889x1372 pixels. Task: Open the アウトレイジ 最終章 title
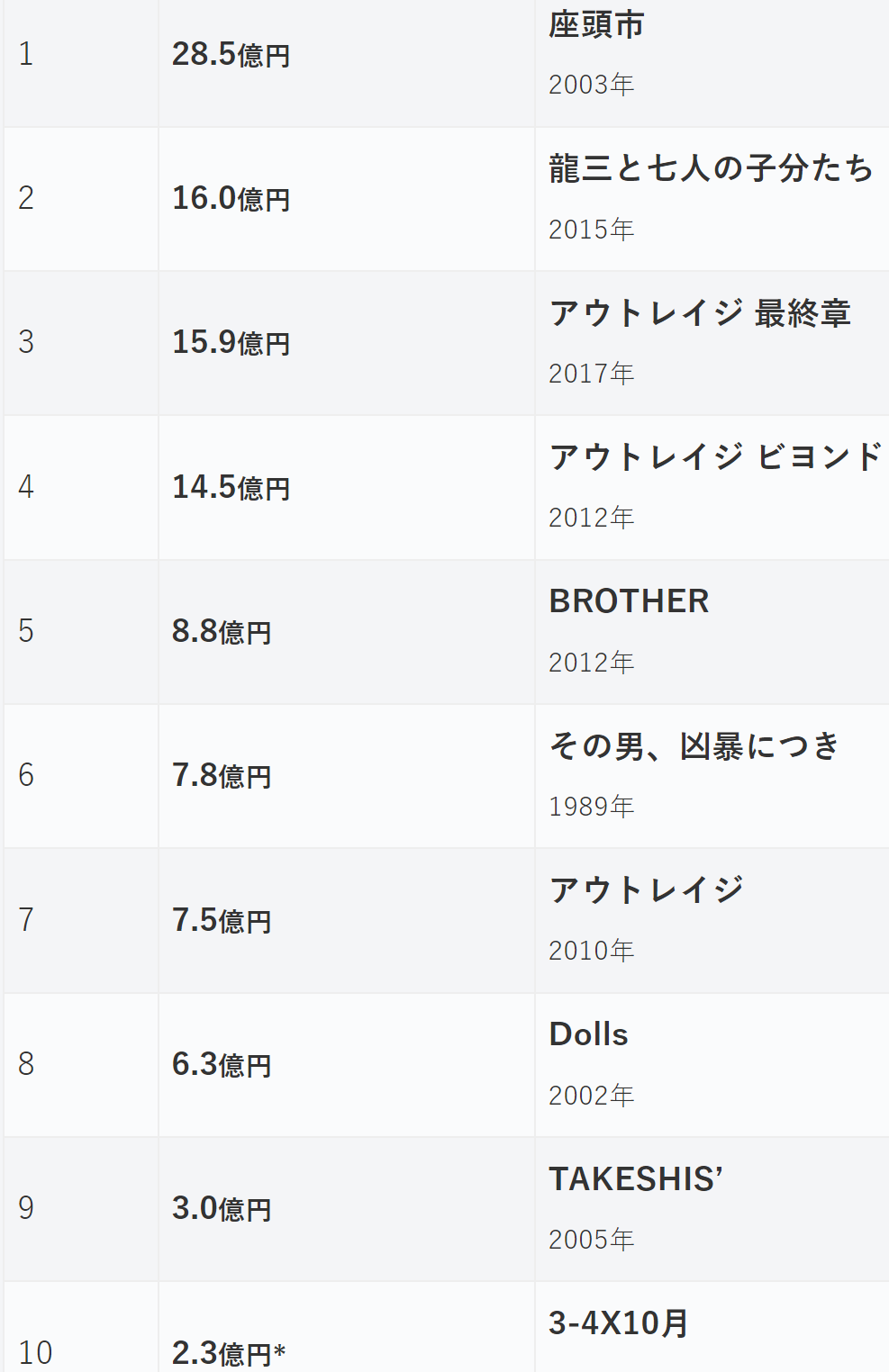(x=700, y=313)
